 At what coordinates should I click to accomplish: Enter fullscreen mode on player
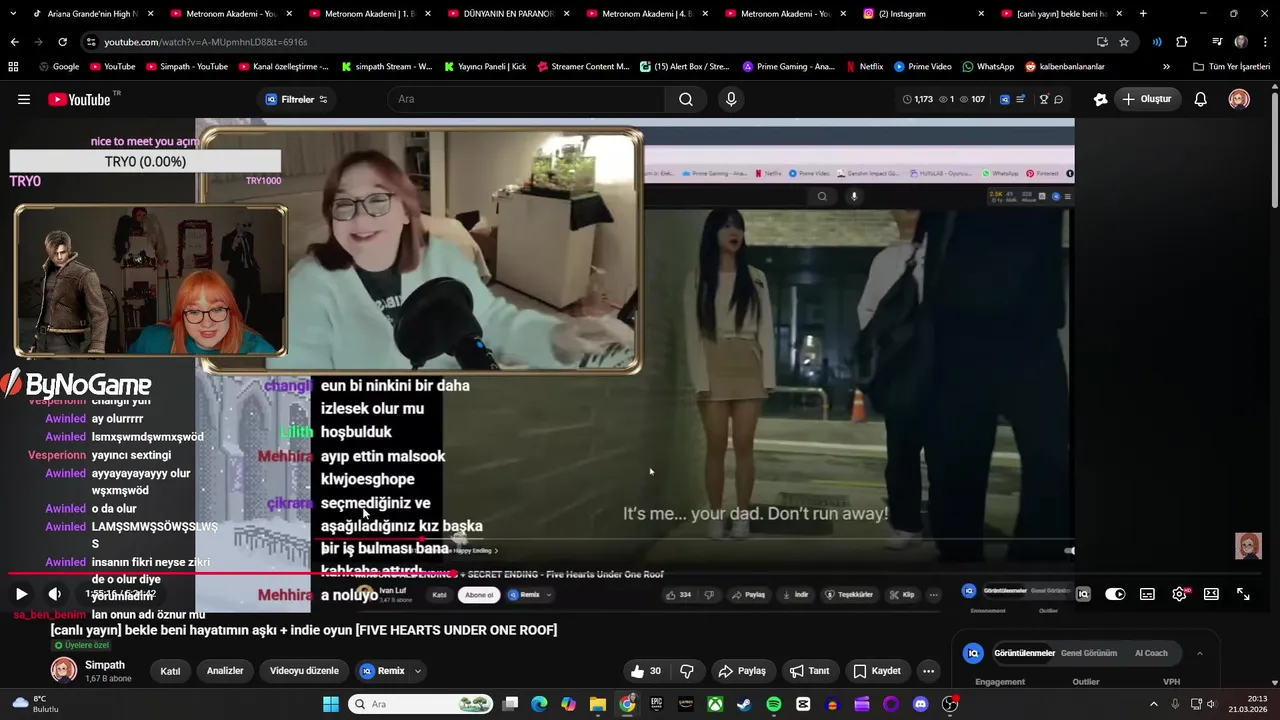click(1243, 594)
